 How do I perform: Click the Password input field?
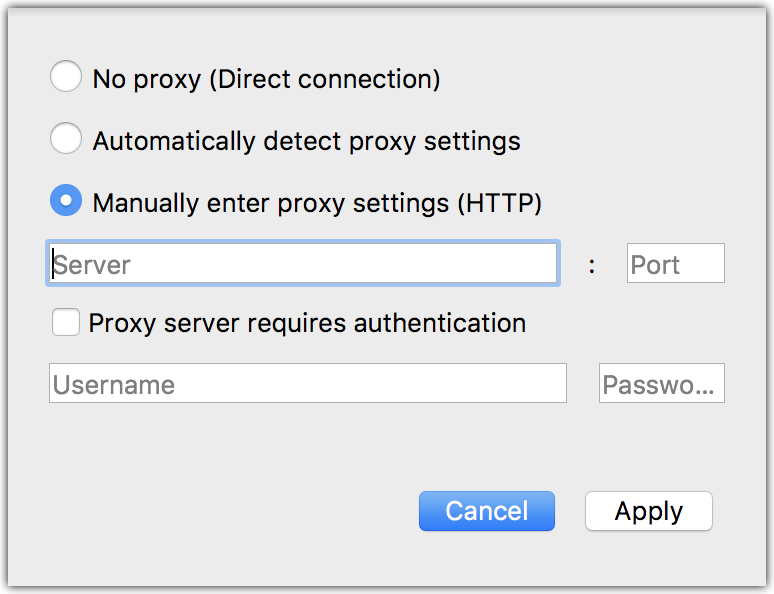pyautogui.click(x=661, y=384)
